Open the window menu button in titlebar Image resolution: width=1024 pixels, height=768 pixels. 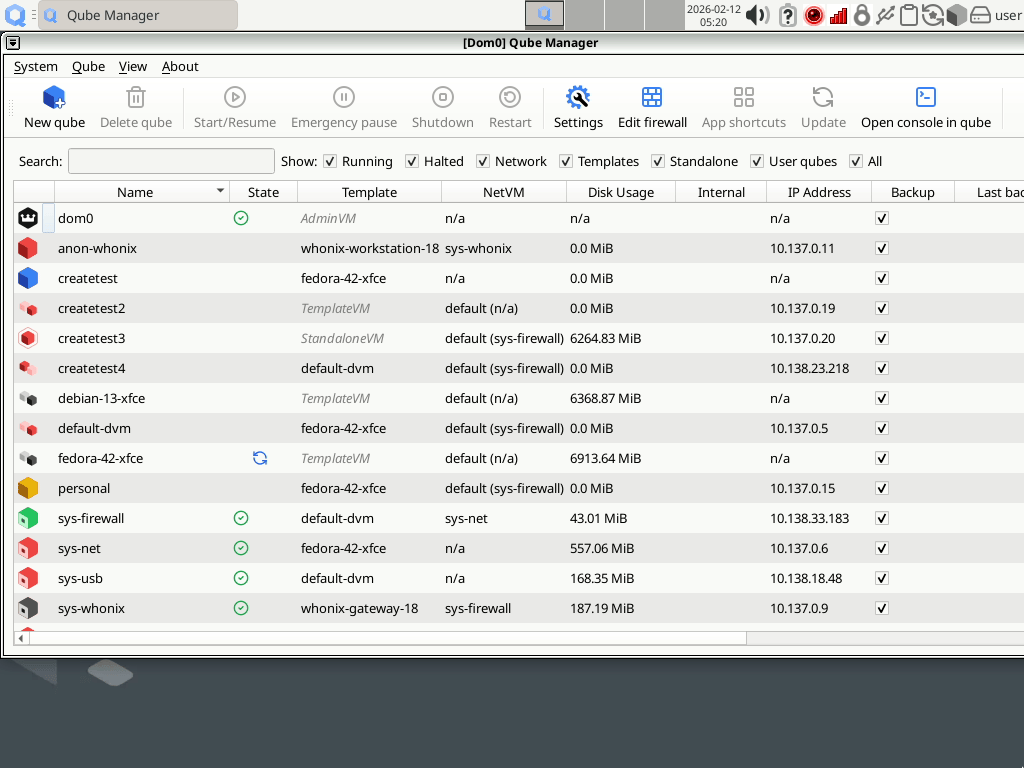[12, 43]
